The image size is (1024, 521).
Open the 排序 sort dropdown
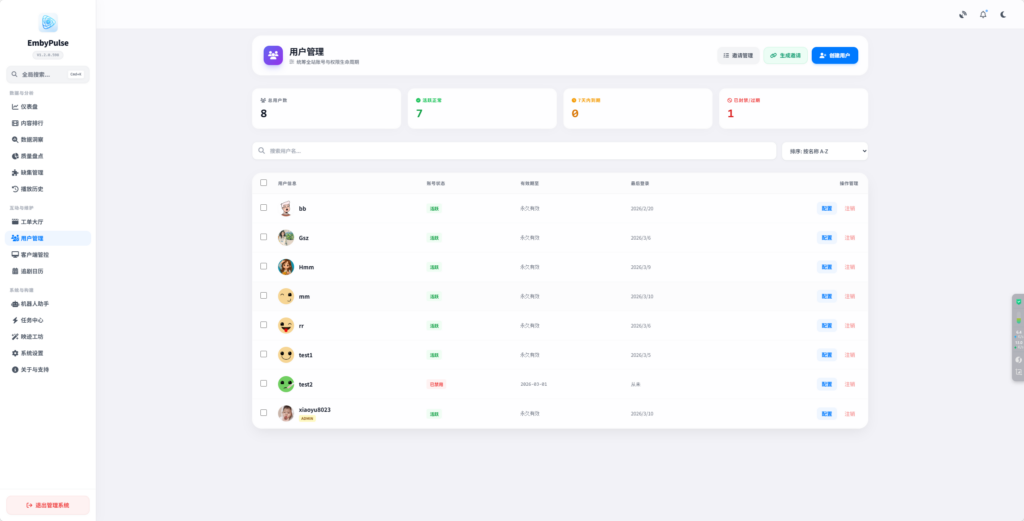coord(825,151)
